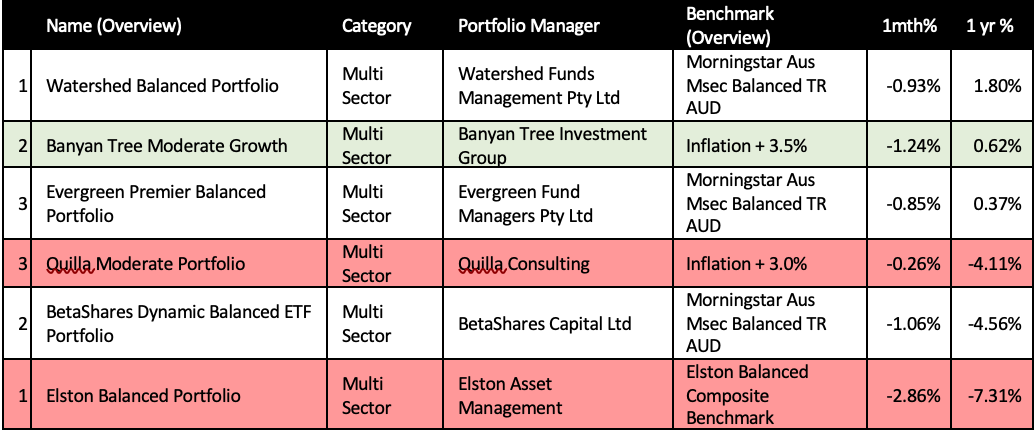Select Evergreen Premier Balanced Portfolio cell
1036x434 pixels.
coord(156,203)
